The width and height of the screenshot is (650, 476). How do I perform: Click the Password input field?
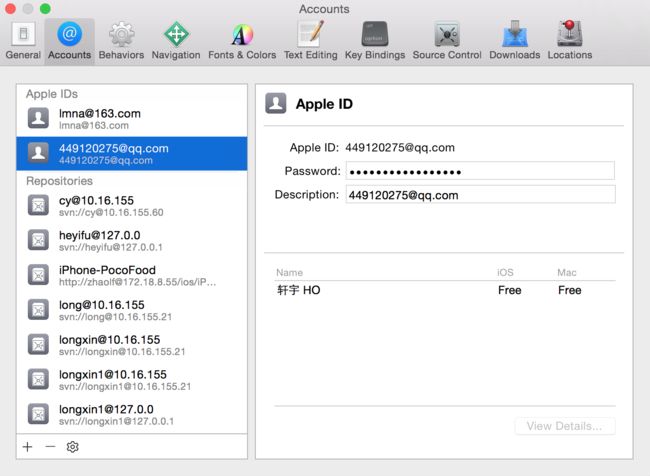tap(480, 171)
